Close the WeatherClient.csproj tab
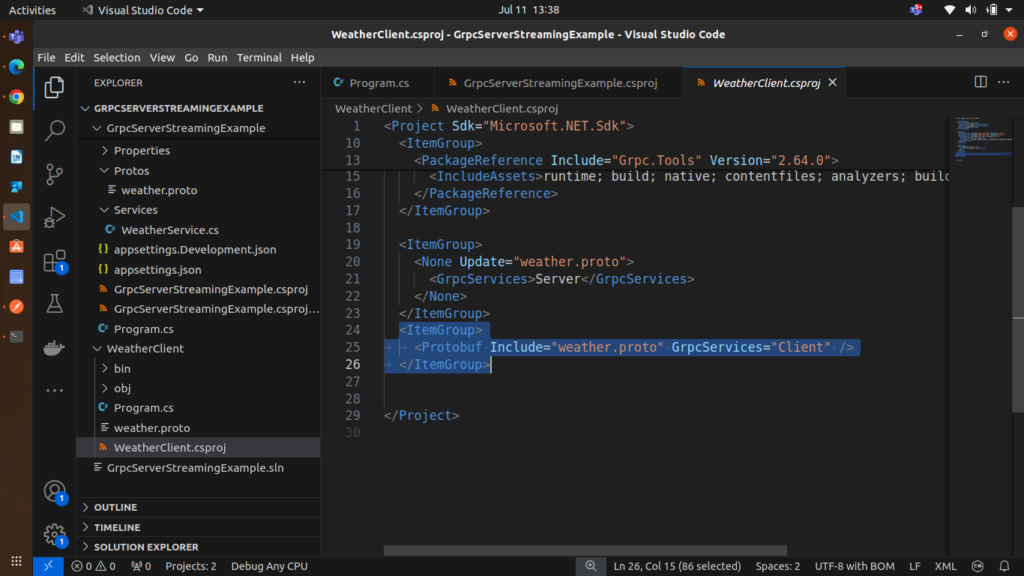 point(831,83)
